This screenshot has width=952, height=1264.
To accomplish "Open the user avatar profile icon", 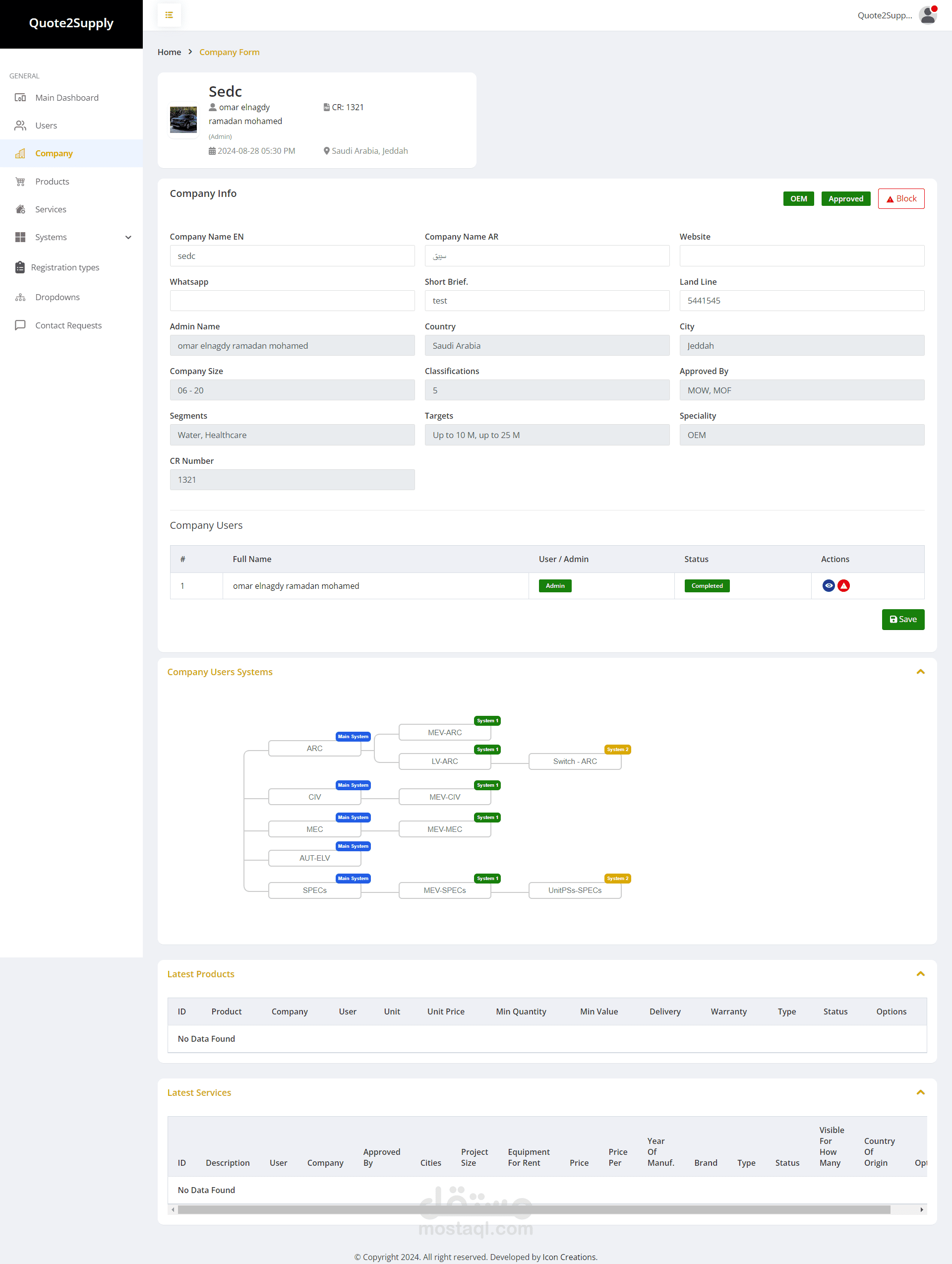I will click(927, 15).
